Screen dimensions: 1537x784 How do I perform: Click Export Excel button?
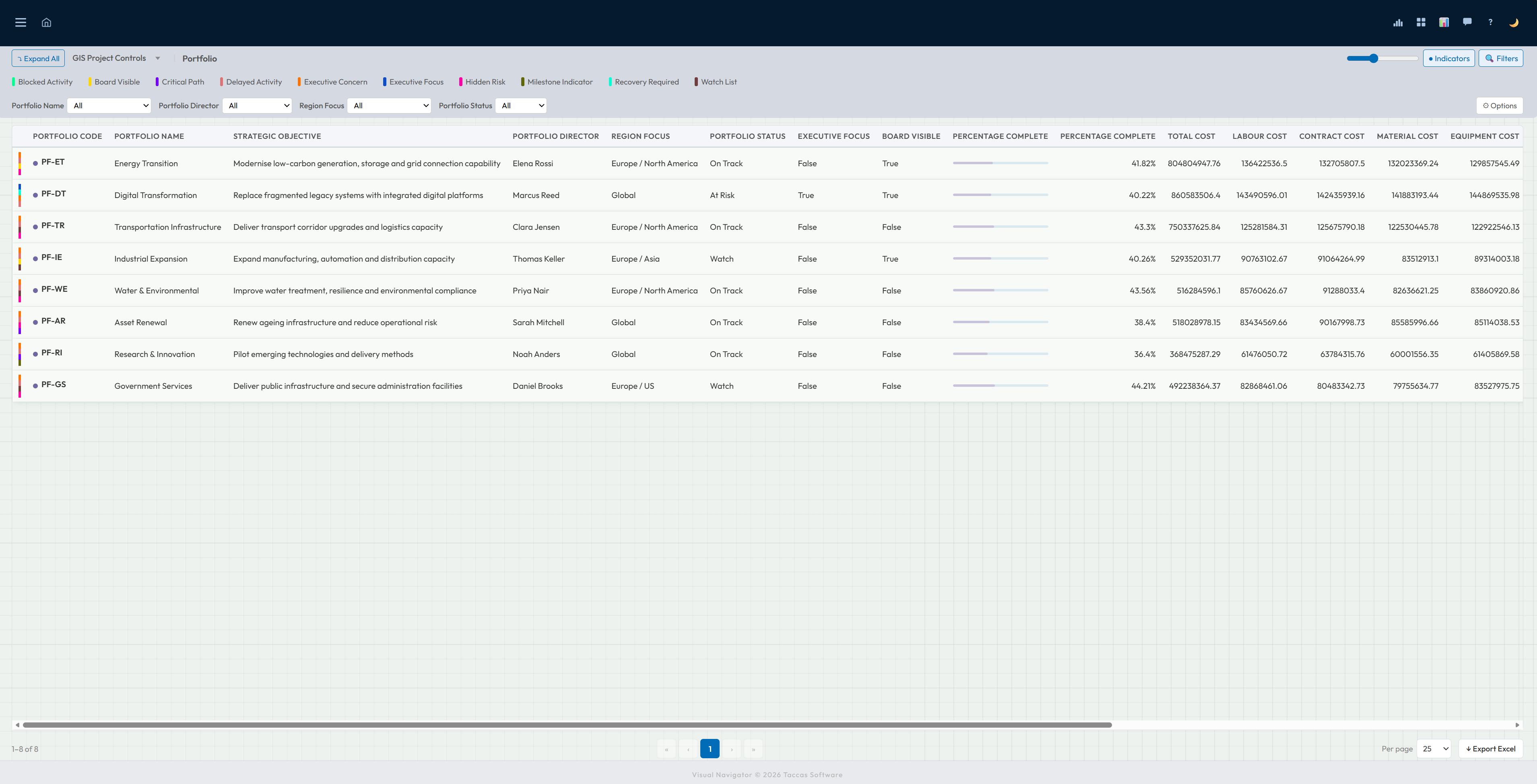1490,748
